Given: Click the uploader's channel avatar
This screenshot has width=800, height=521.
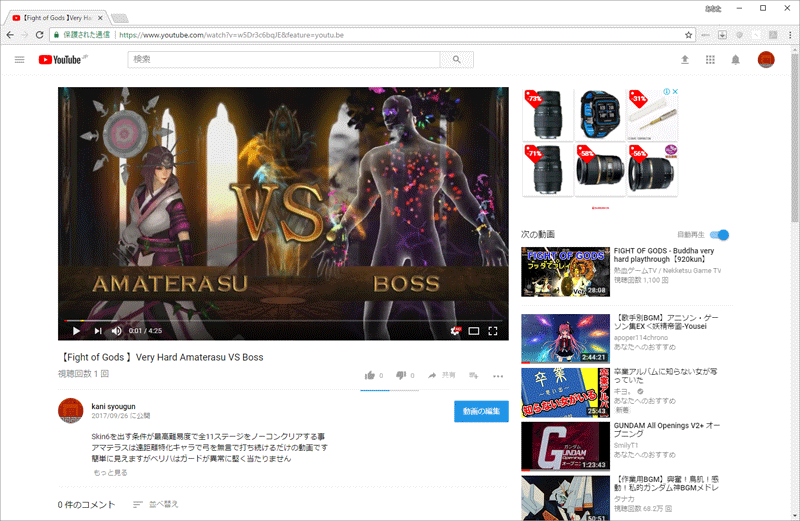Looking at the screenshot, I should (x=70, y=411).
